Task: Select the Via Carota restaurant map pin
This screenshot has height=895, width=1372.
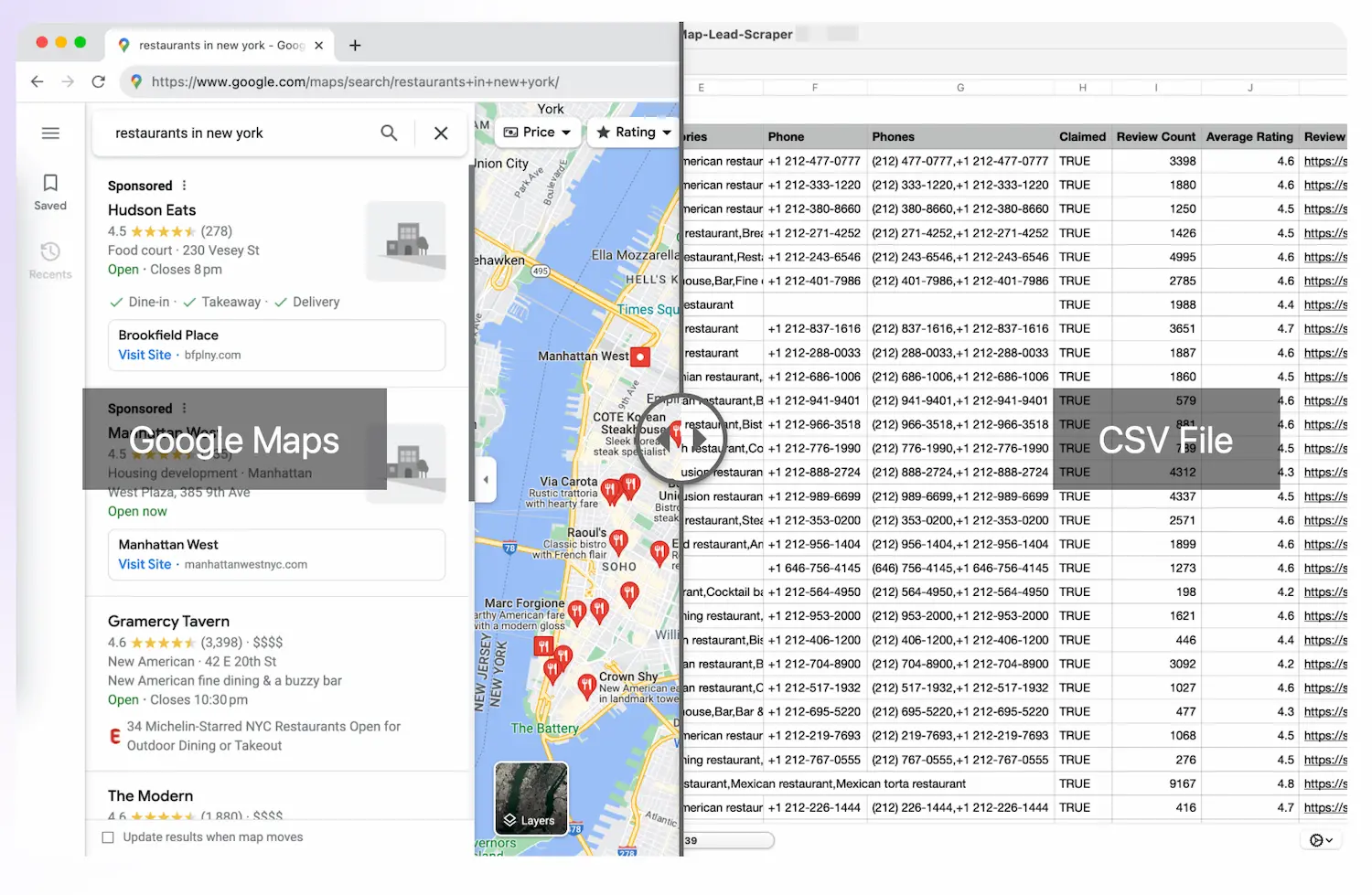Action: click(x=611, y=490)
